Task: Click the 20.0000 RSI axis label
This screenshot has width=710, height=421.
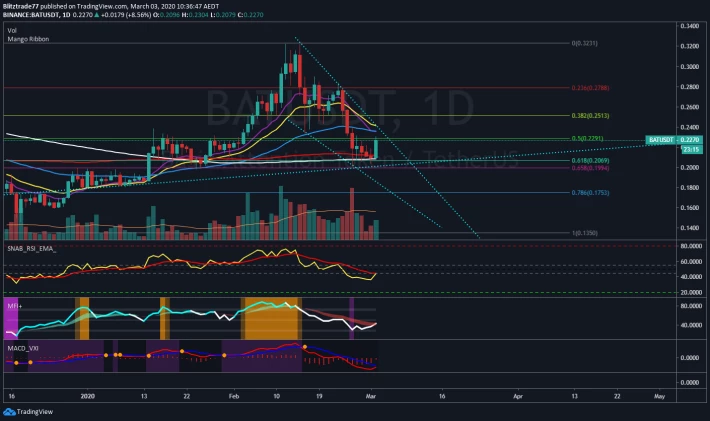Action: (x=691, y=292)
